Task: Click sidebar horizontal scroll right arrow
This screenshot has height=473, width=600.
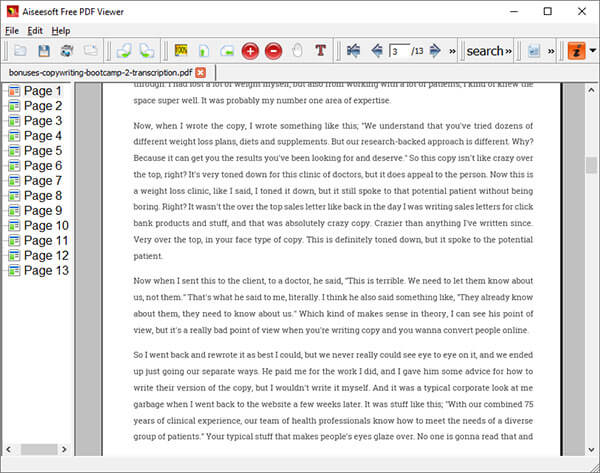Action: 64,449
